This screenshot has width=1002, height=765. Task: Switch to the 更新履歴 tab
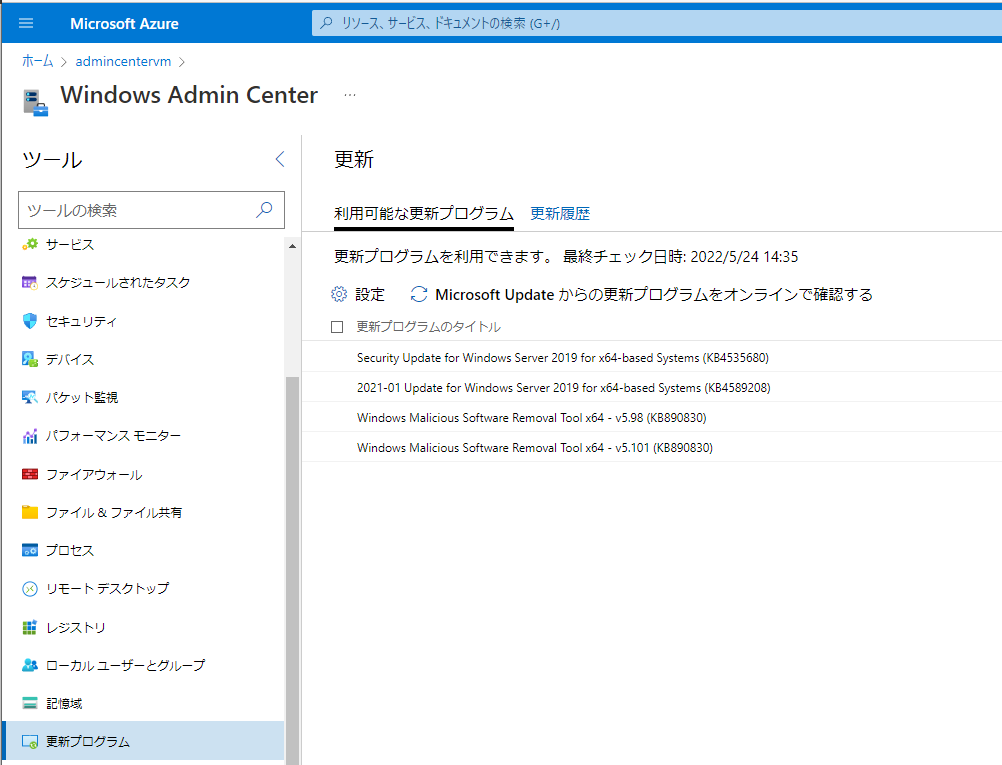pos(560,213)
